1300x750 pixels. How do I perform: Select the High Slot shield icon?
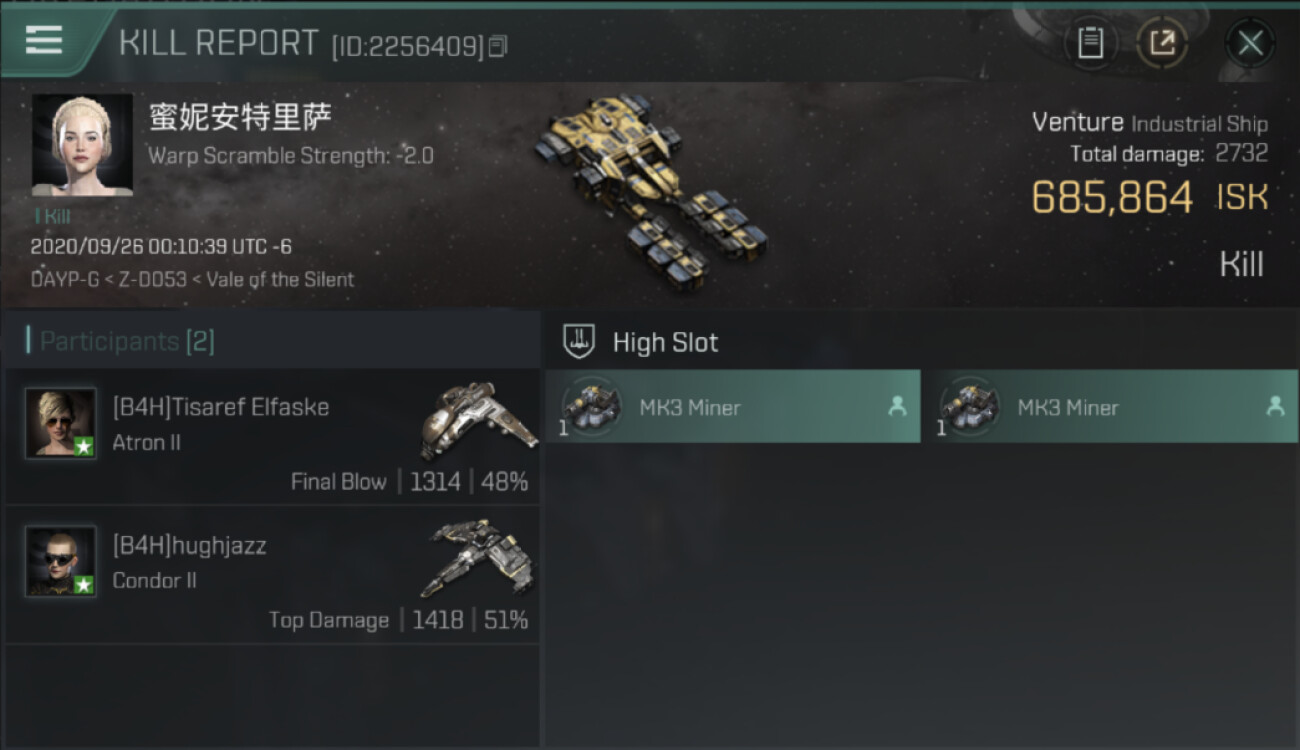579,342
